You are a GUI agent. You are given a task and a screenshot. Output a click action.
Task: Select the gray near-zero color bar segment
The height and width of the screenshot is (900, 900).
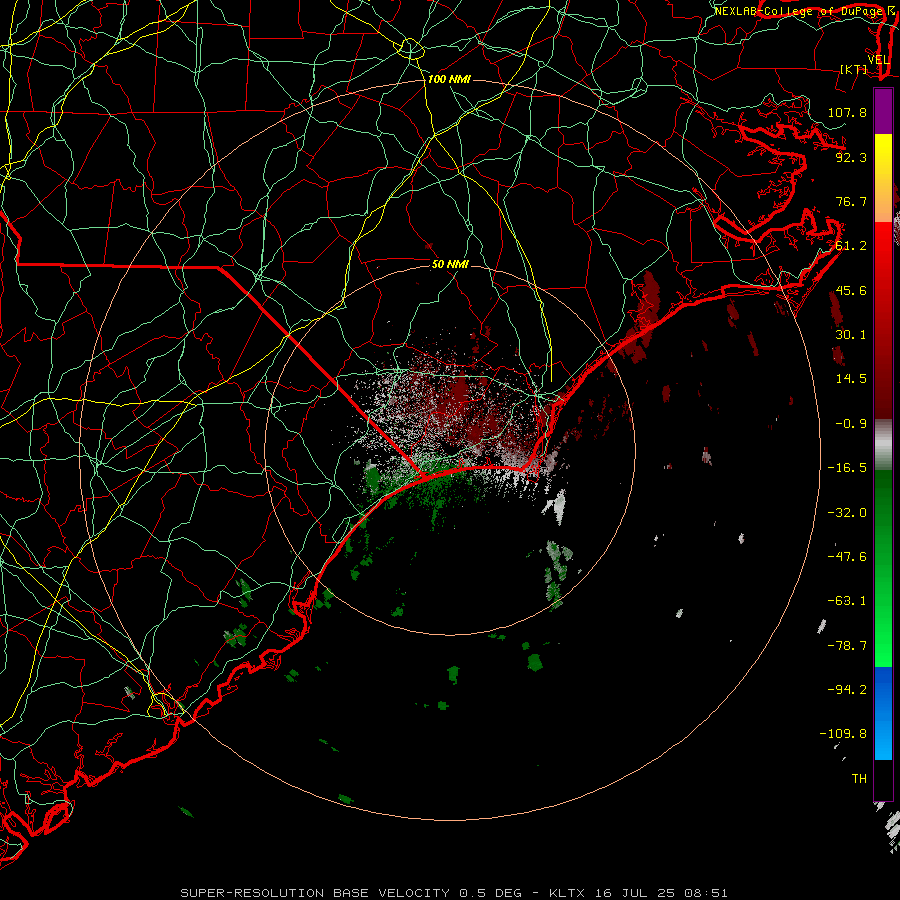(883, 445)
